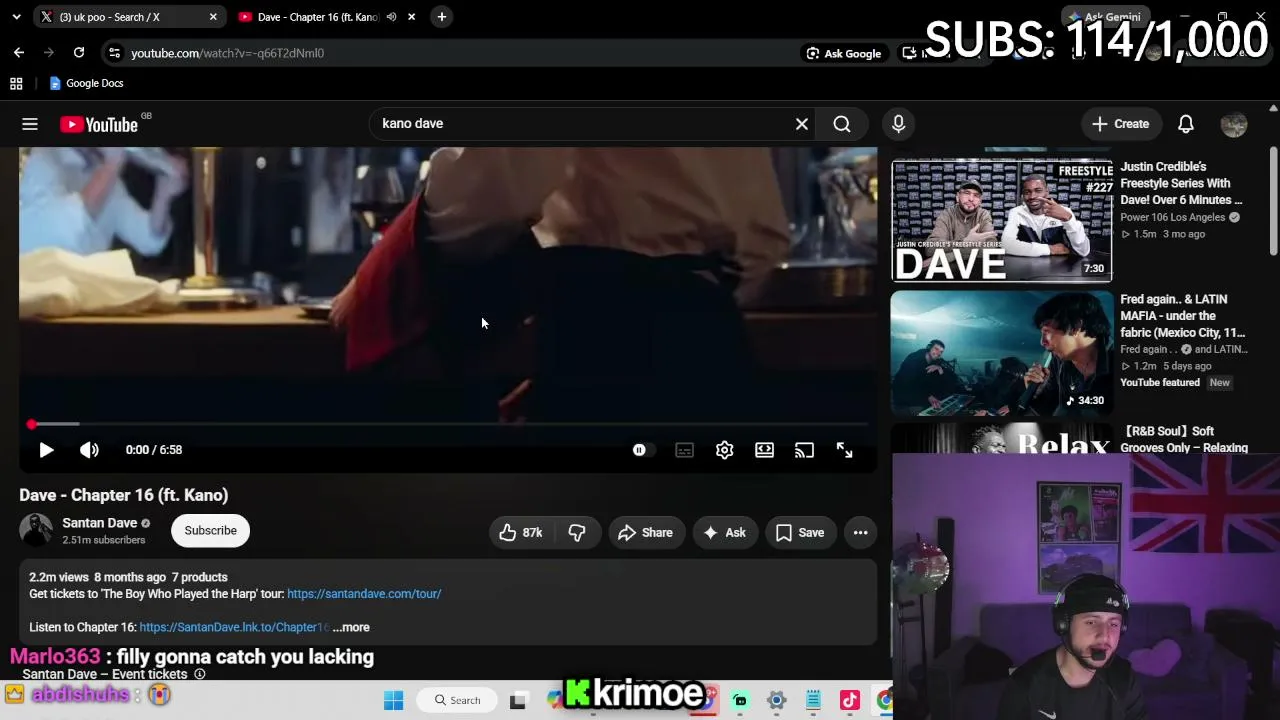Image resolution: width=1280 pixels, height=720 pixels.
Task: Play the Dave Chapter 16 video
Action: [46, 450]
